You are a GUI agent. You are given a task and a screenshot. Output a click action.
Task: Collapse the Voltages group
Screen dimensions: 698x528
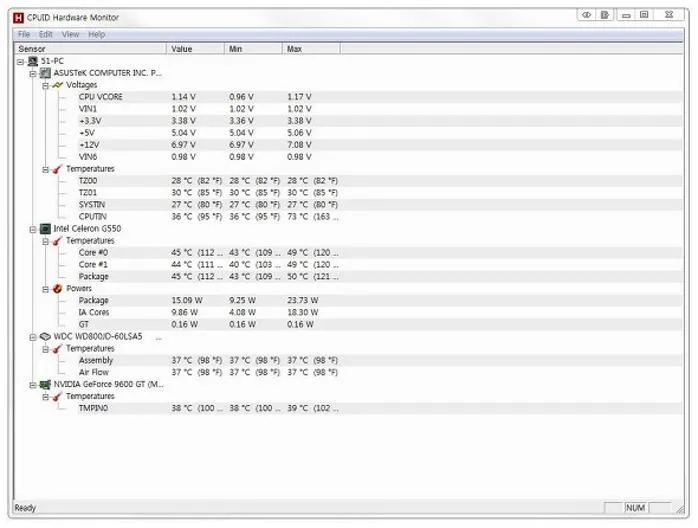click(45, 85)
